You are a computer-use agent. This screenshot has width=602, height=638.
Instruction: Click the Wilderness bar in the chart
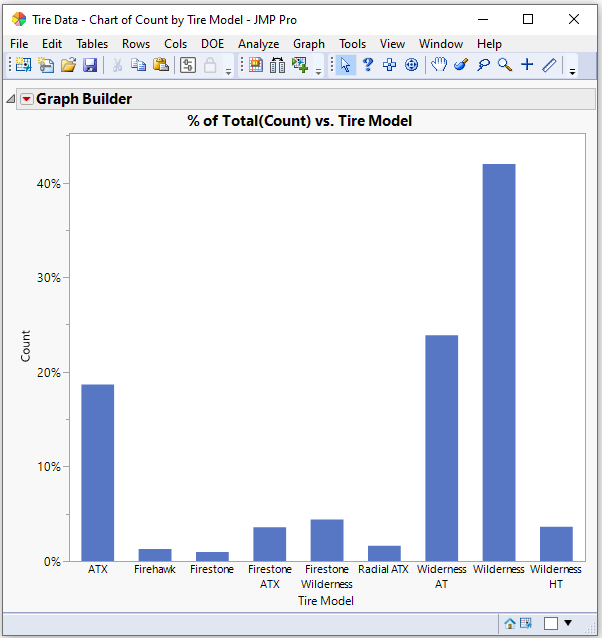(x=498, y=362)
